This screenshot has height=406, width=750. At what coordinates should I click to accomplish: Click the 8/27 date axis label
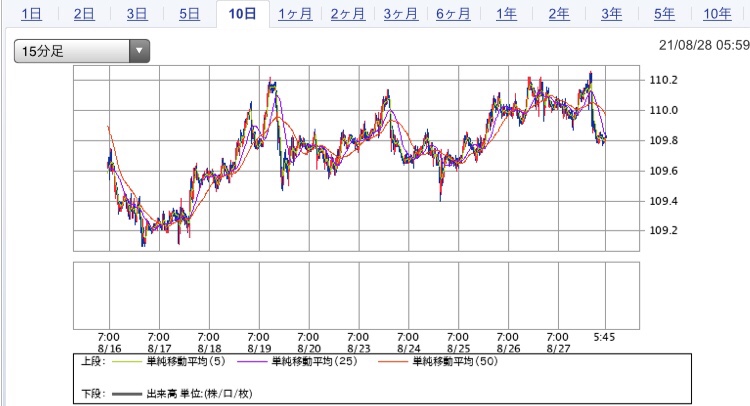coord(558,349)
